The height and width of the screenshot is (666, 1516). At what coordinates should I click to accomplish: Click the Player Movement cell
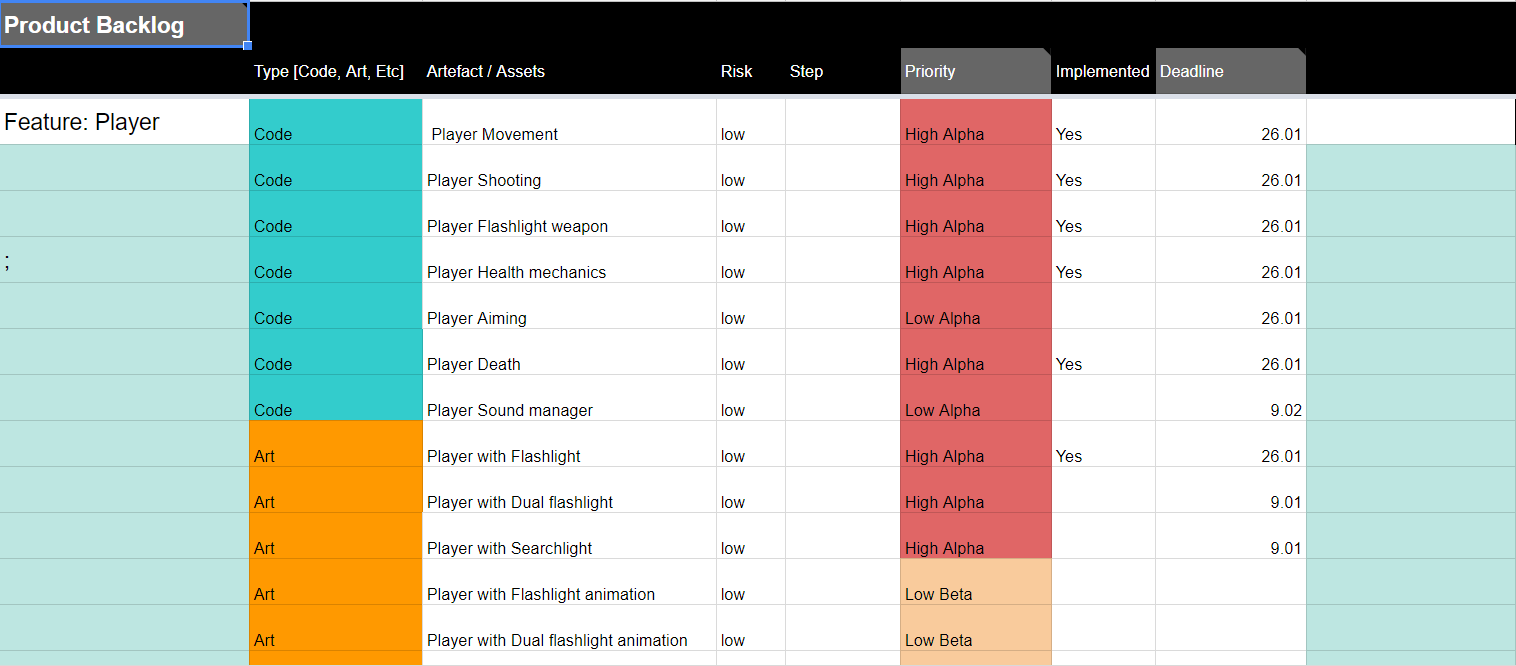coord(570,134)
